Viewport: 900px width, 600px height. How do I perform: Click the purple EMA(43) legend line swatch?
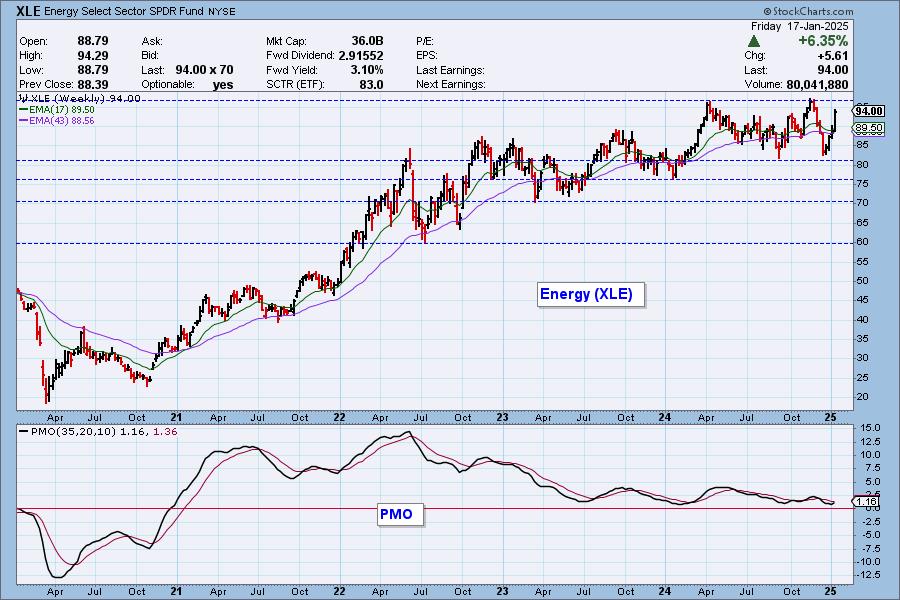pyautogui.click(x=24, y=121)
